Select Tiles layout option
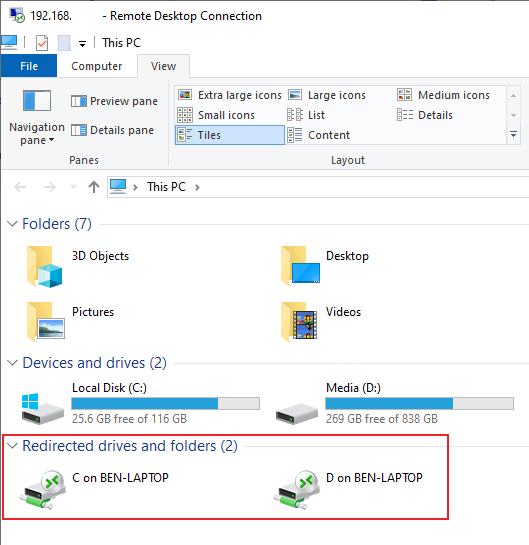529x545 pixels. [x=229, y=135]
